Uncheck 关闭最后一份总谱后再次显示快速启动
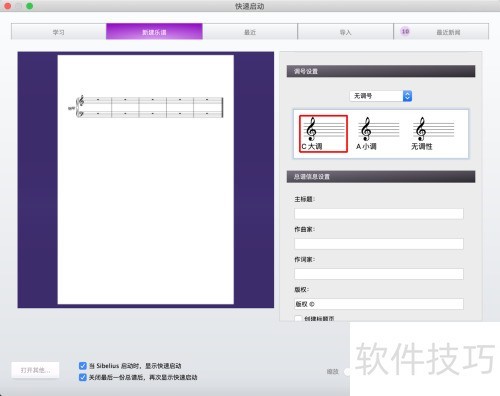This screenshot has height=396, width=500. tap(83, 377)
